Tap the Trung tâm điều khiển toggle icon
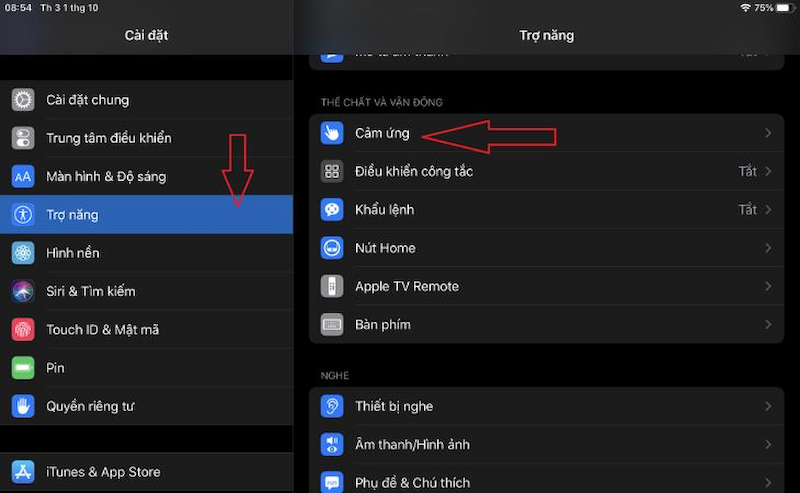Screen dimensions: 800x493 23,138
